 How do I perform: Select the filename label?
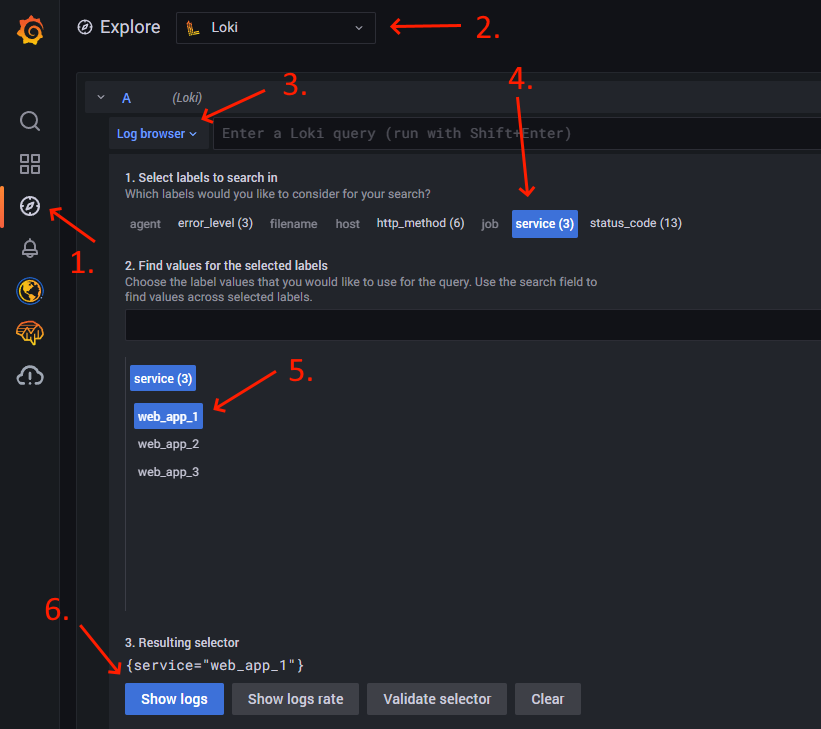[x=293, y=224]
